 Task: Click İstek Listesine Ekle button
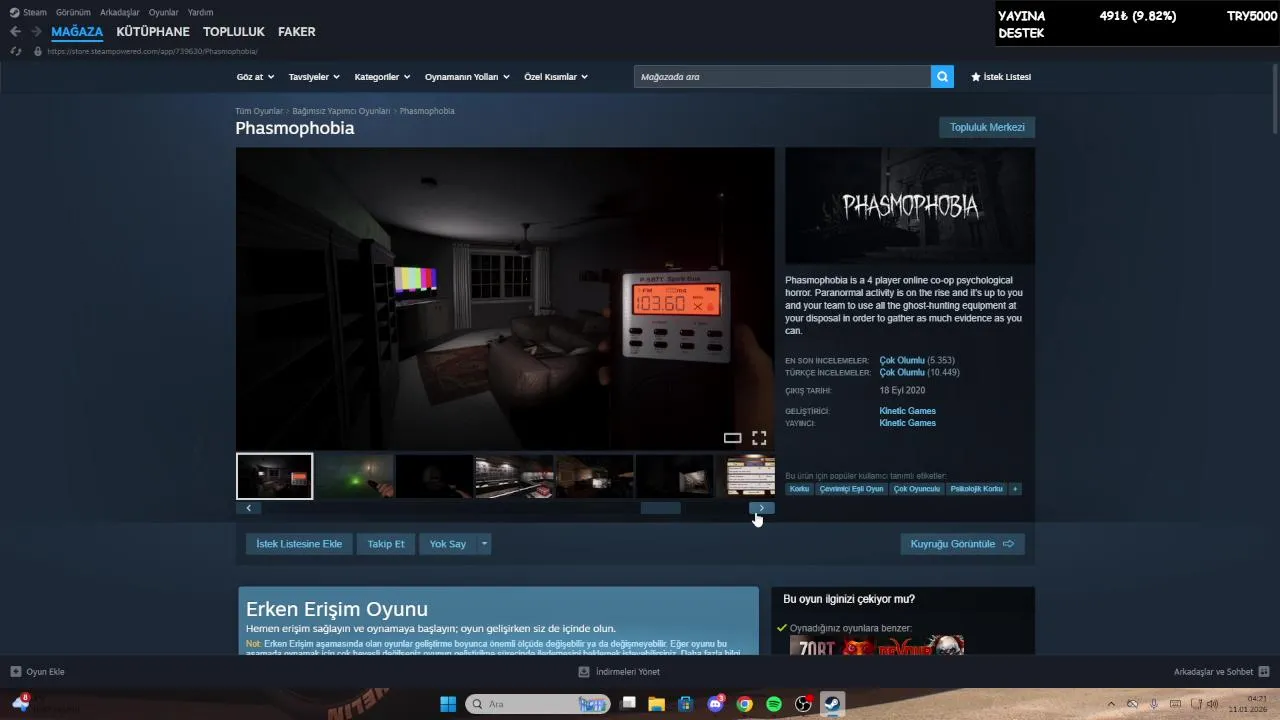tap(299, 544)
